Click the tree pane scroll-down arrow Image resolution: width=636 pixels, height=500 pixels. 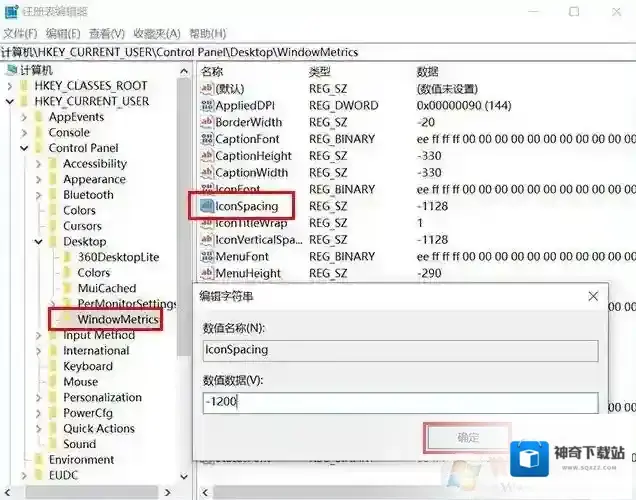[184, 476]
